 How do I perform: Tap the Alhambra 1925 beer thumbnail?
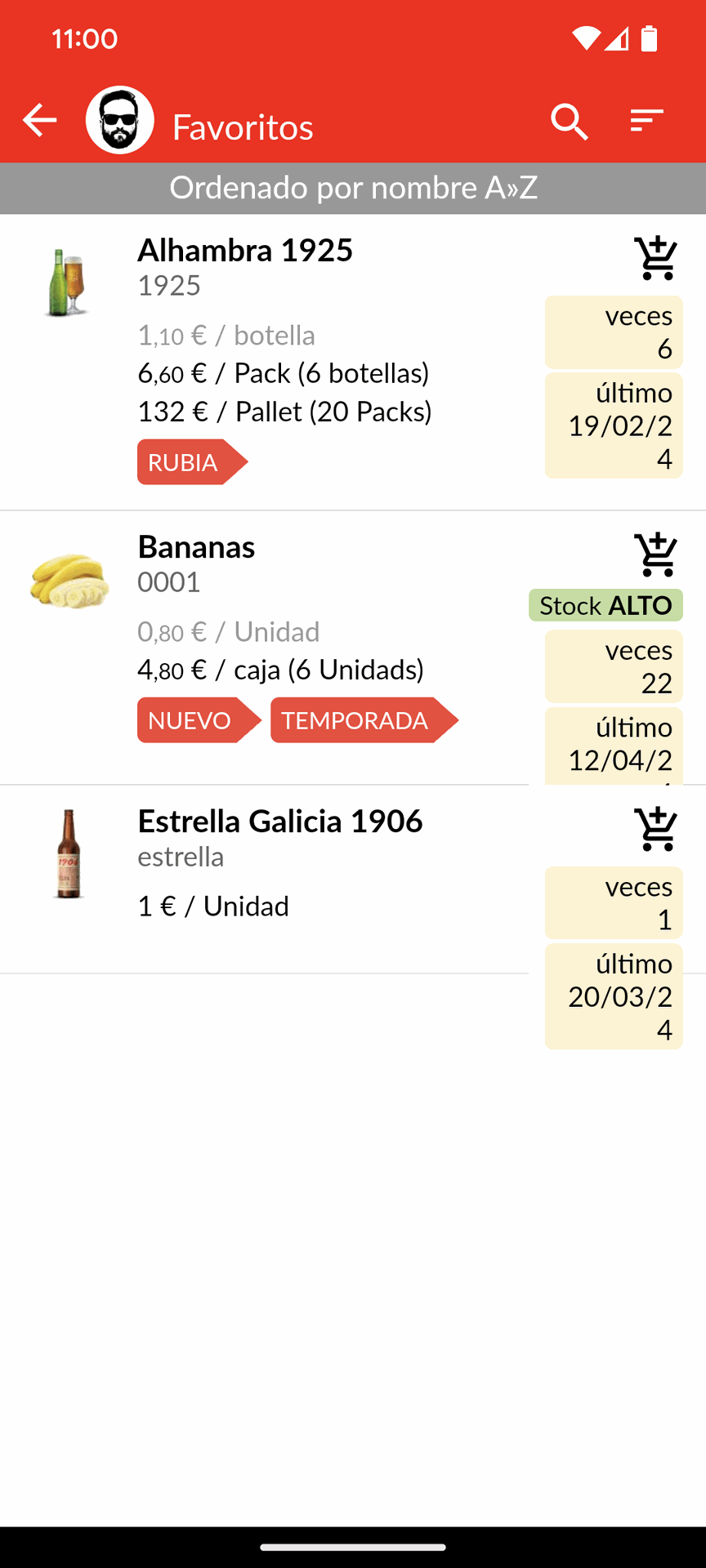(x=68, y=283)
